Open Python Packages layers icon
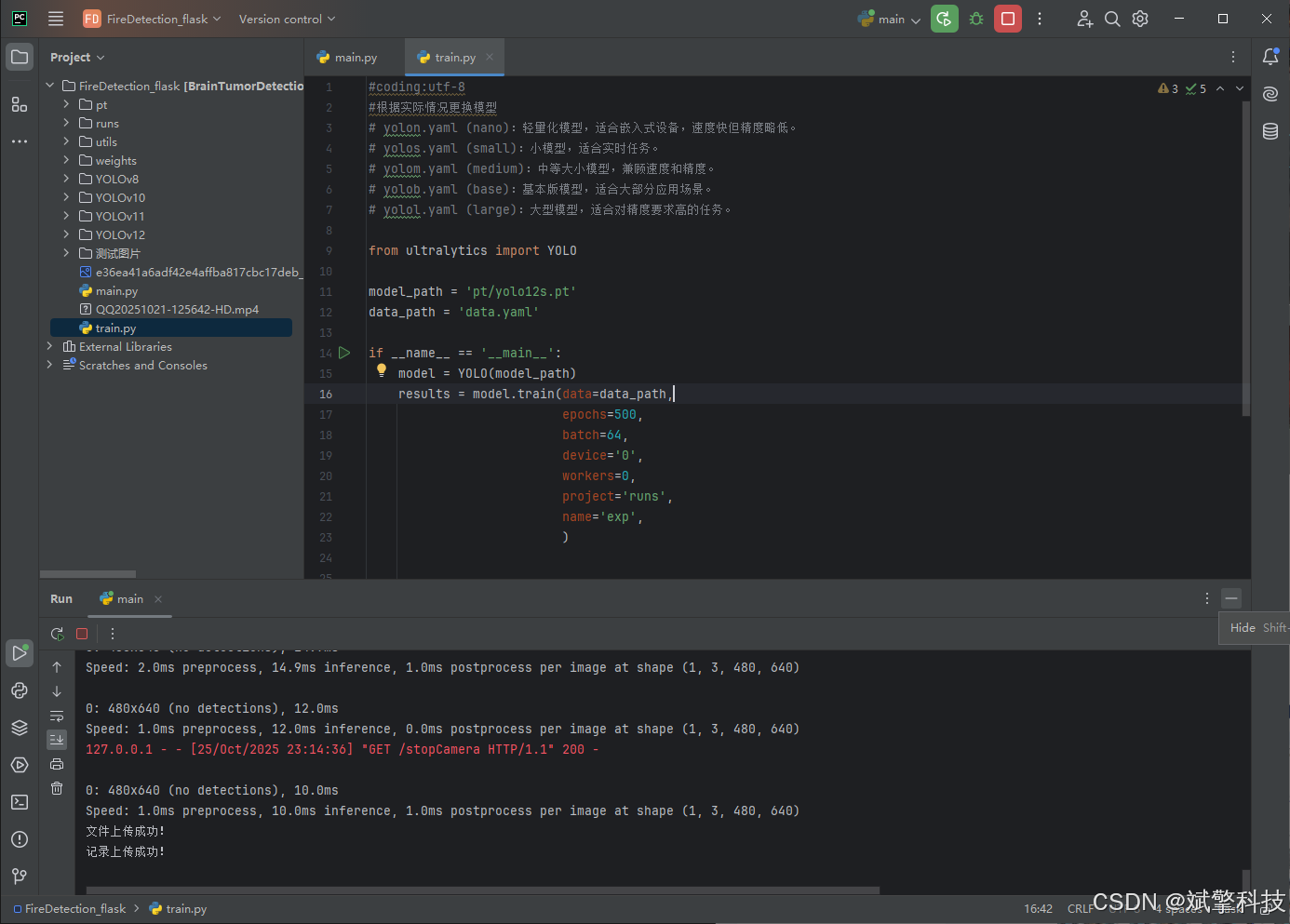 tap(20, 728)
